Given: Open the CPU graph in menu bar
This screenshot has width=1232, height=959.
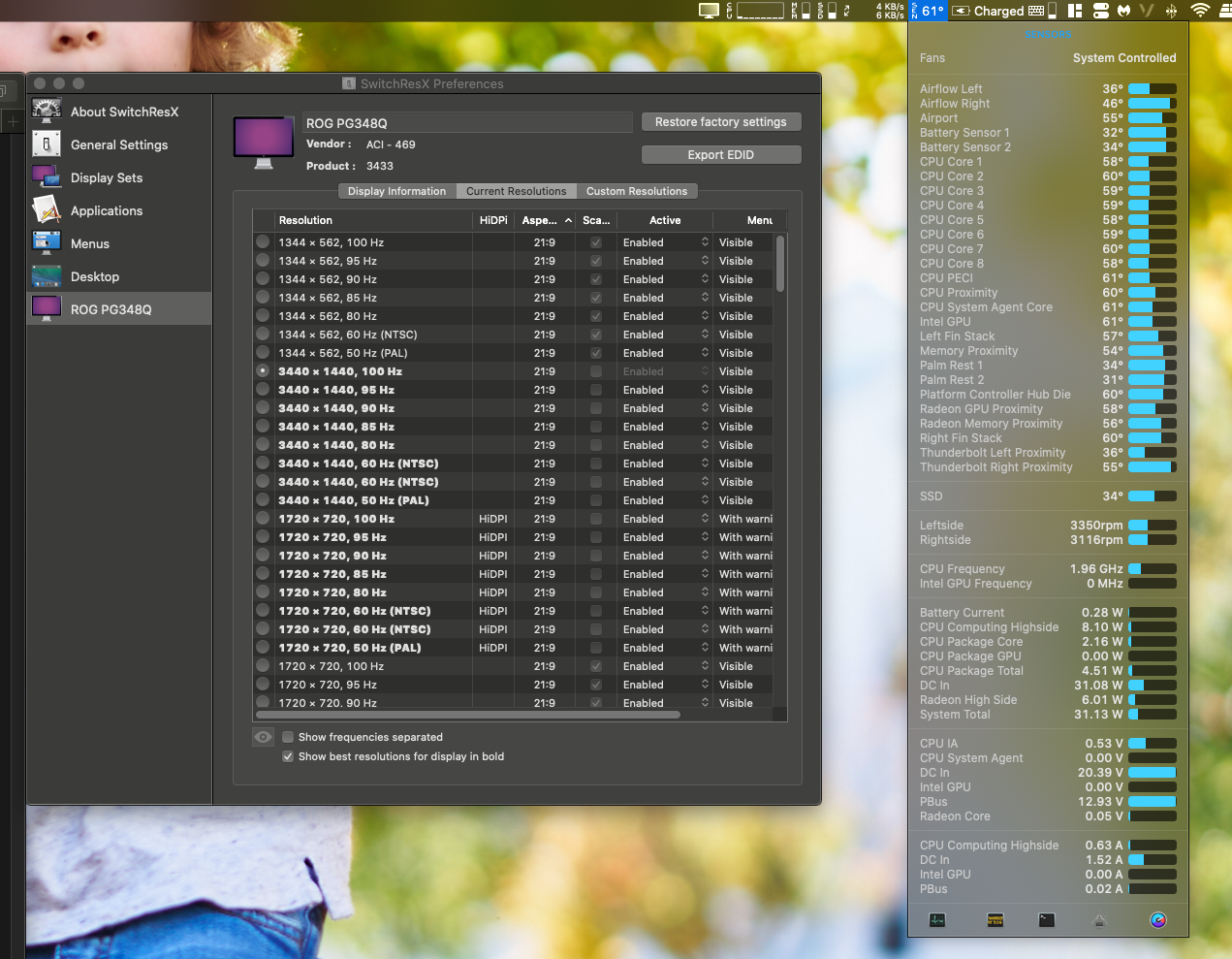Looking at the screenshot, I should [x=755, y=11].
